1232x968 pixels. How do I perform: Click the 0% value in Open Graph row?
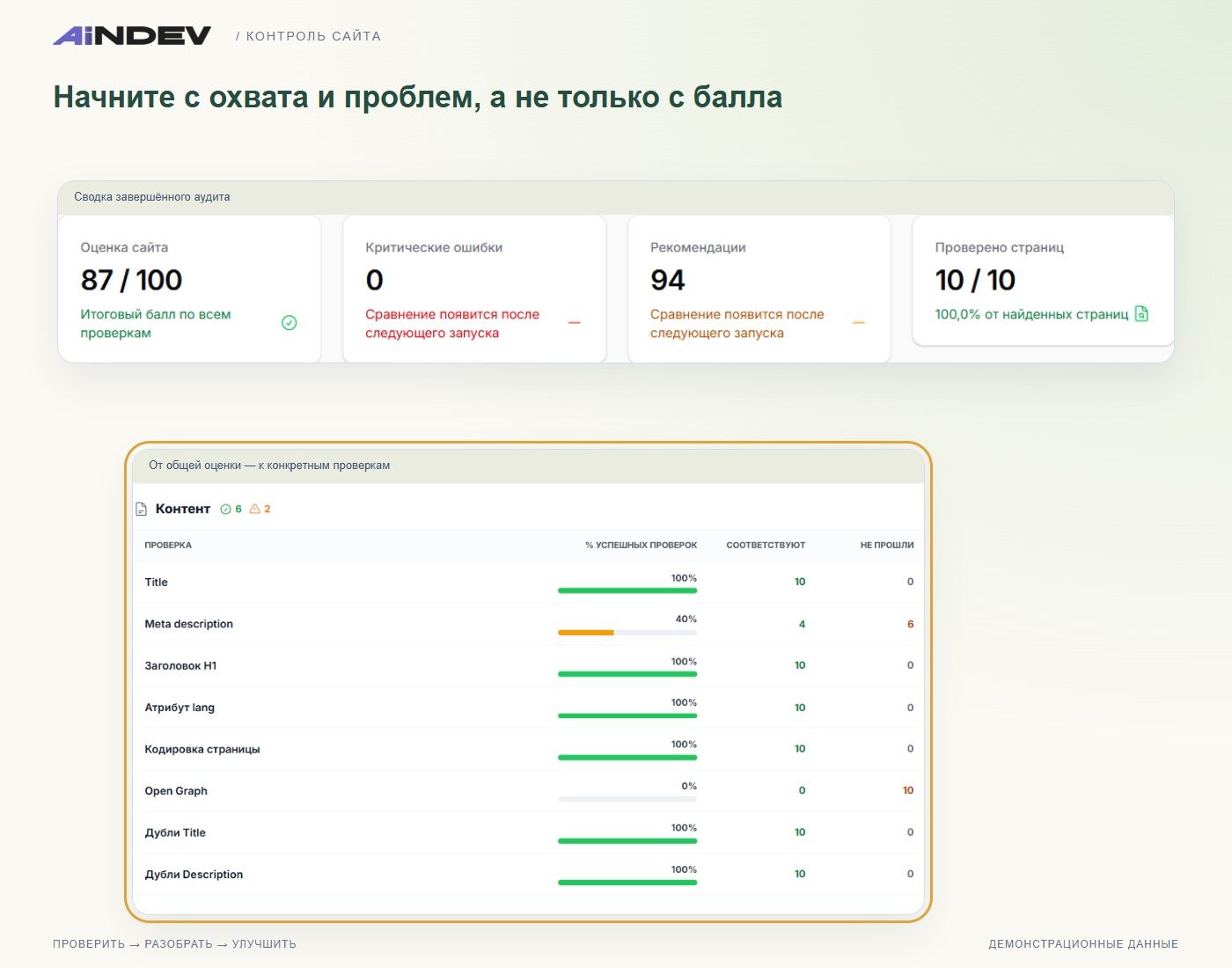(x=689, y=786)
